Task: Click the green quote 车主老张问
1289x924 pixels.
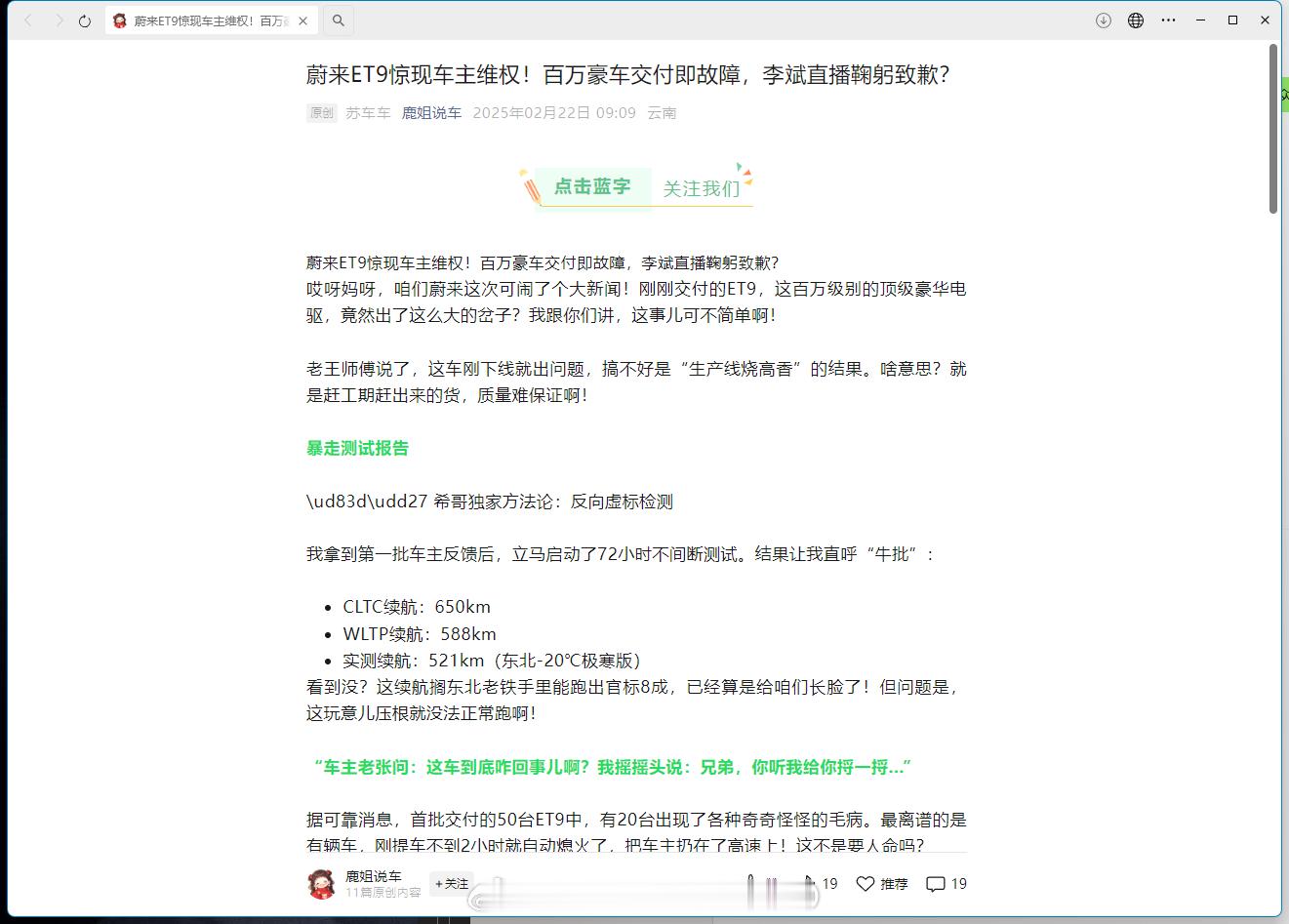Action: [612, 767]
